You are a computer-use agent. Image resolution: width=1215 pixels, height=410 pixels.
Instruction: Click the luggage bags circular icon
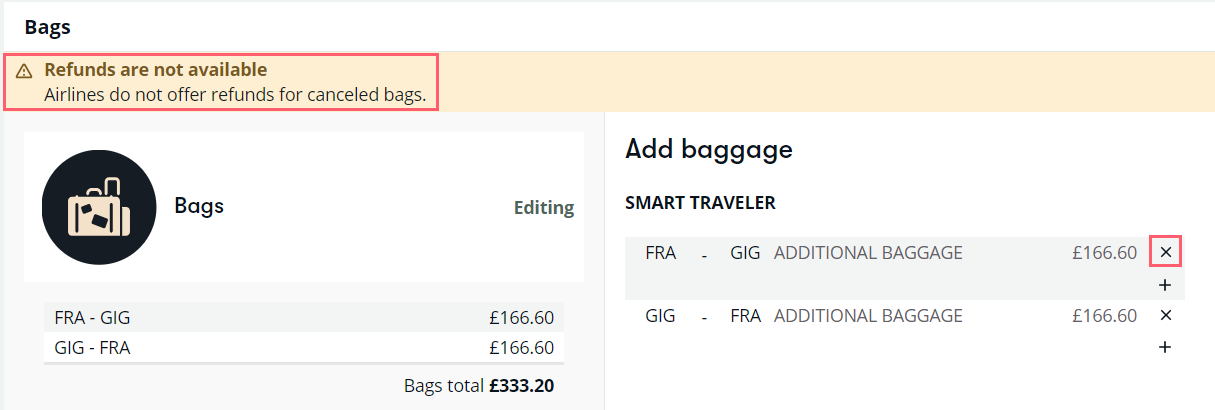[x=99, y=207]
